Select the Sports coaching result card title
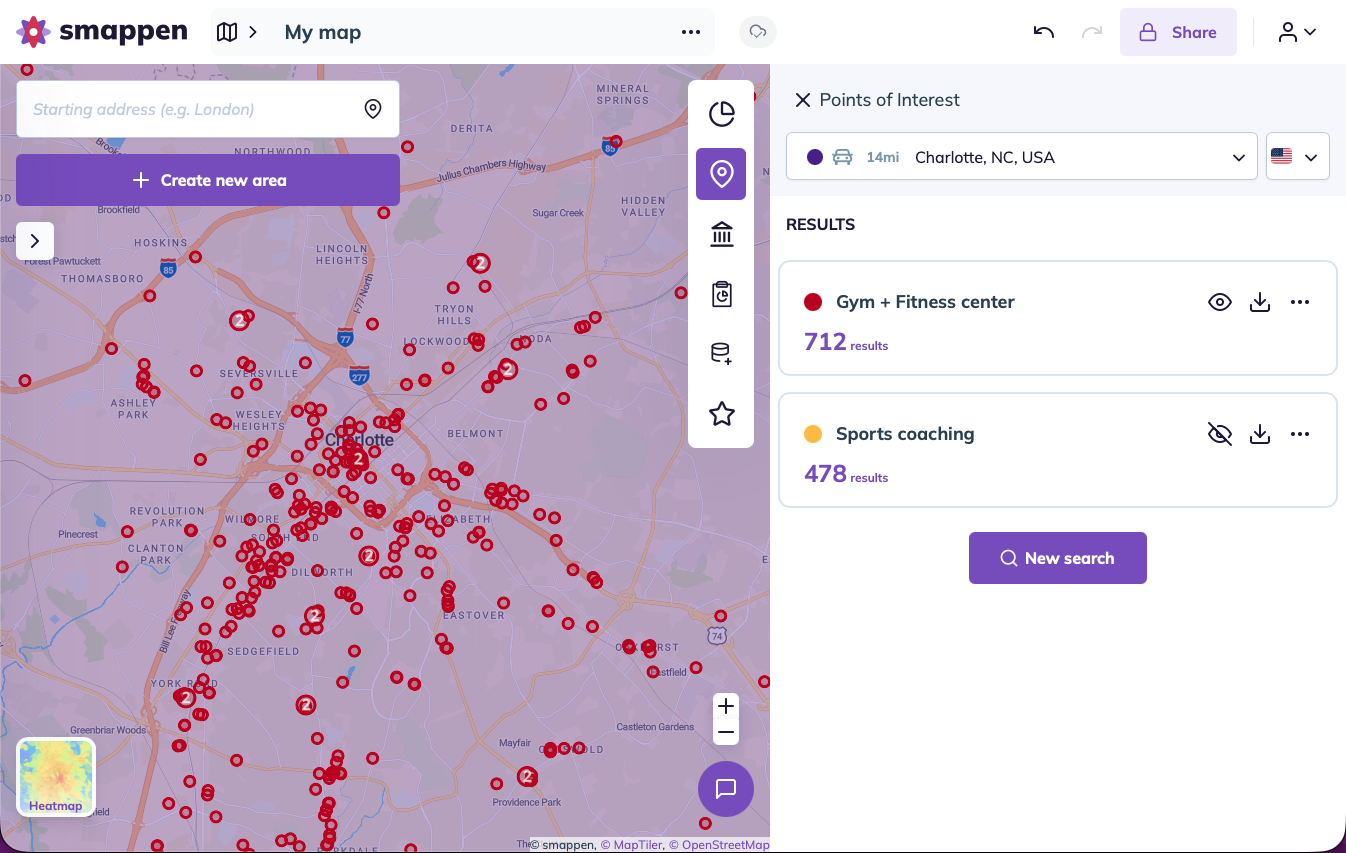The width and height of the screenshot is (1346, 853). (x=905, y=434)
